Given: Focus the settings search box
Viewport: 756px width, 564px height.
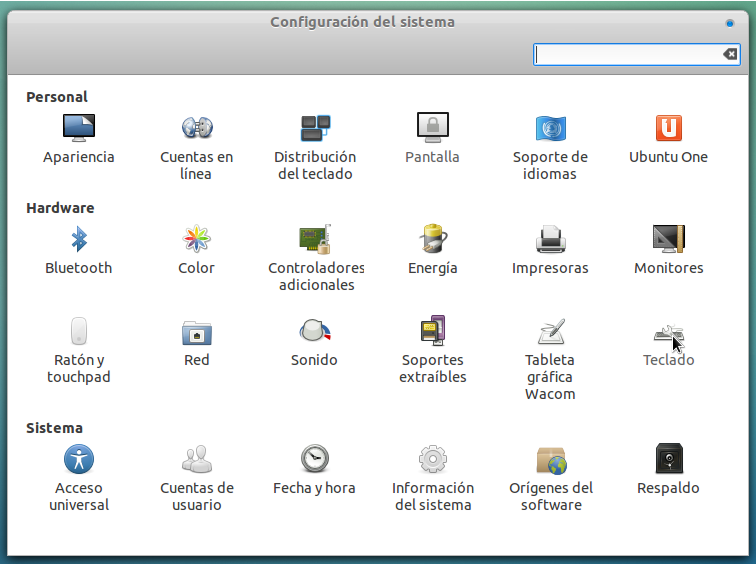Looking at the screenshot, I should (636, 54).
